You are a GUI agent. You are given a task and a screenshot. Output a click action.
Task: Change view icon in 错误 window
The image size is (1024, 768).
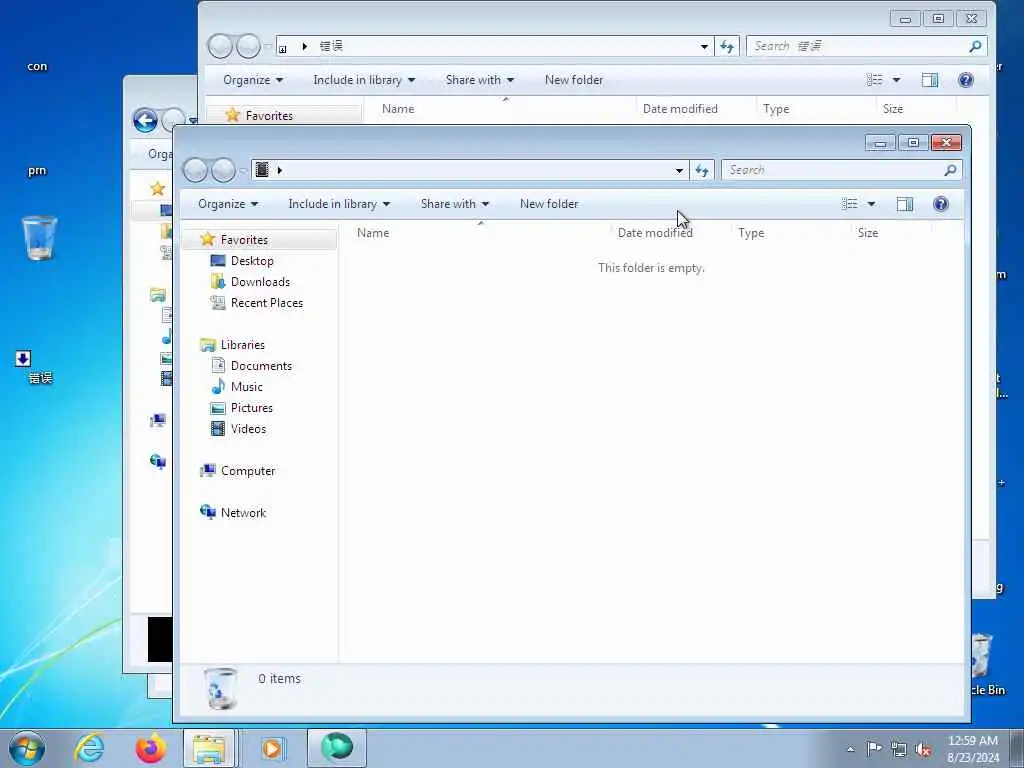[874, 80]
